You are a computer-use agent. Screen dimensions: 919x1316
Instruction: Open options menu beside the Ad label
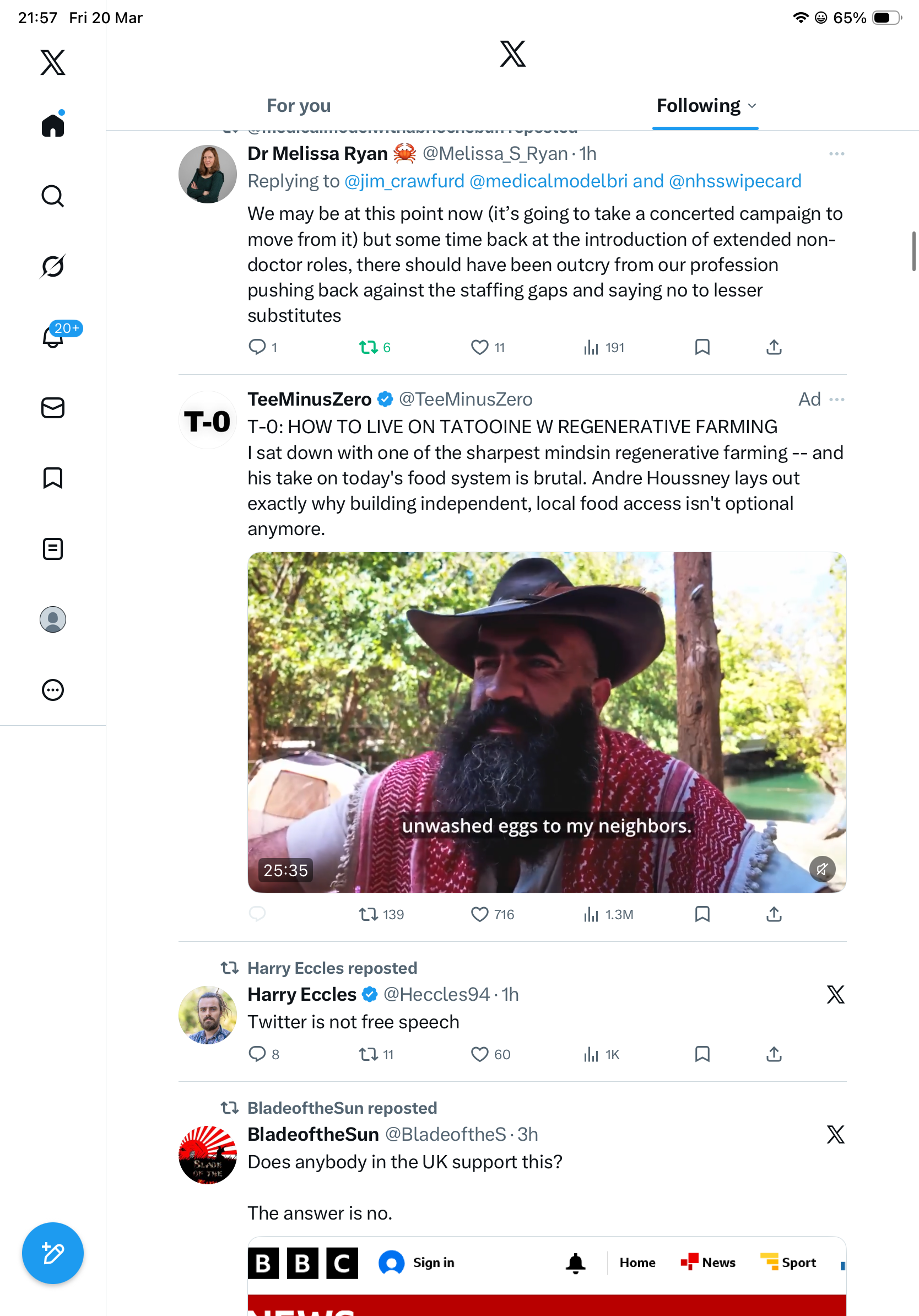pyautogui.click(x=836, y=400)
